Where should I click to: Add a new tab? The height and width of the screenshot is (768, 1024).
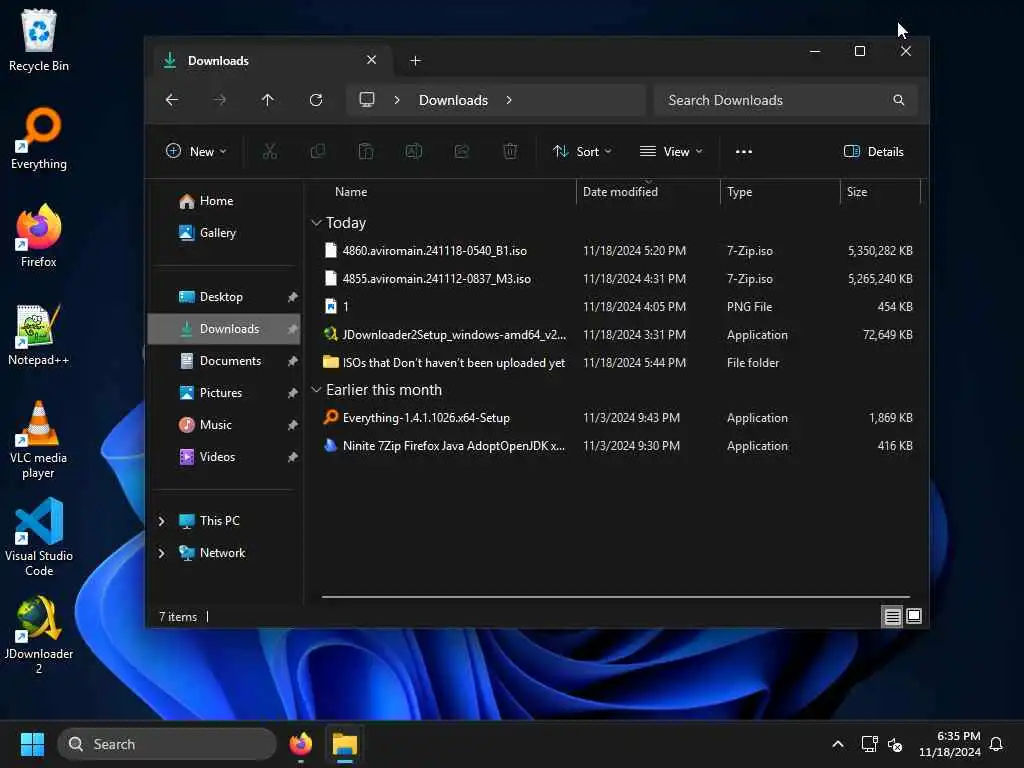point(415,61)
